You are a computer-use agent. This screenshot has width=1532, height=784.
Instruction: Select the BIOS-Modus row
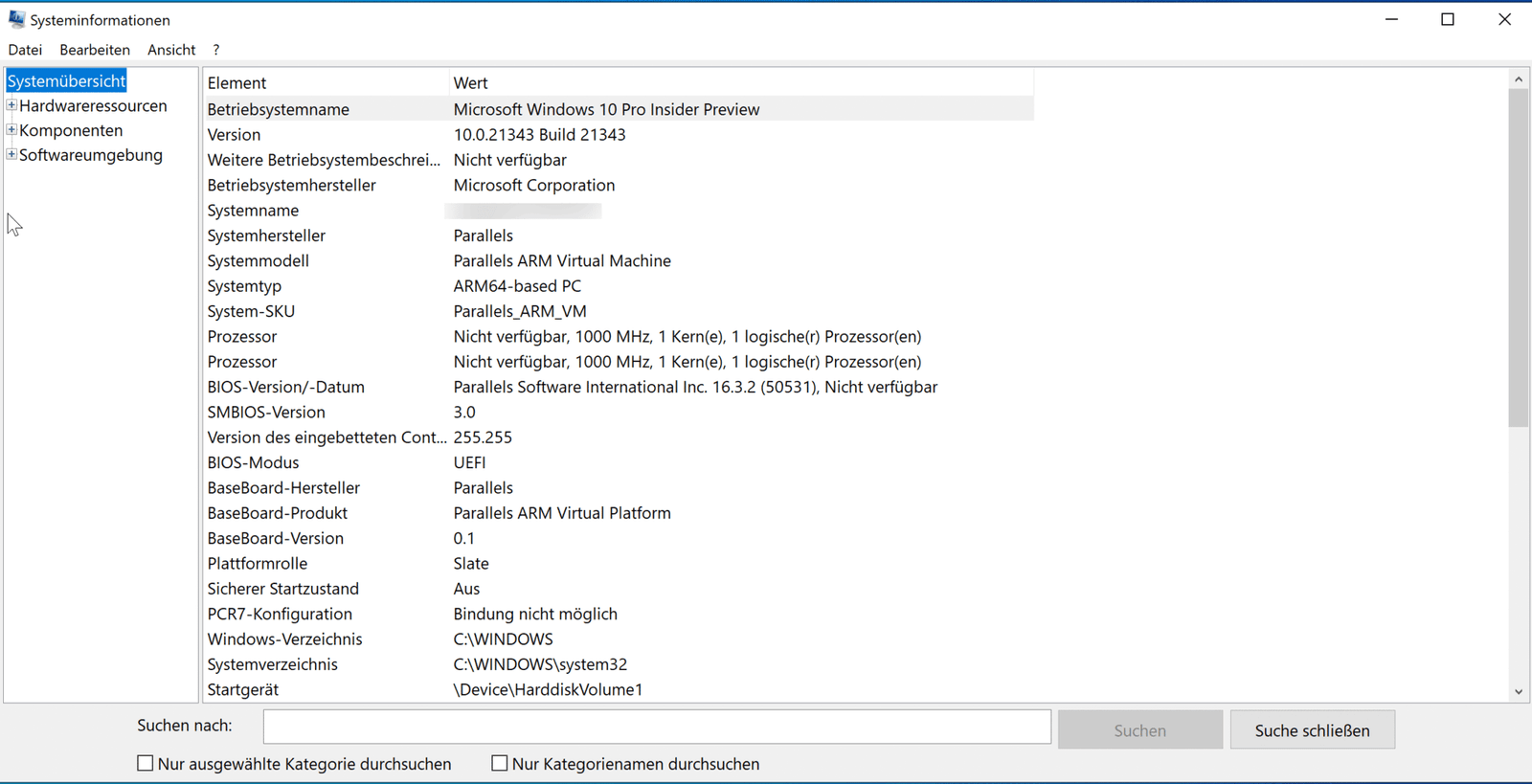[x=619, y=462]
